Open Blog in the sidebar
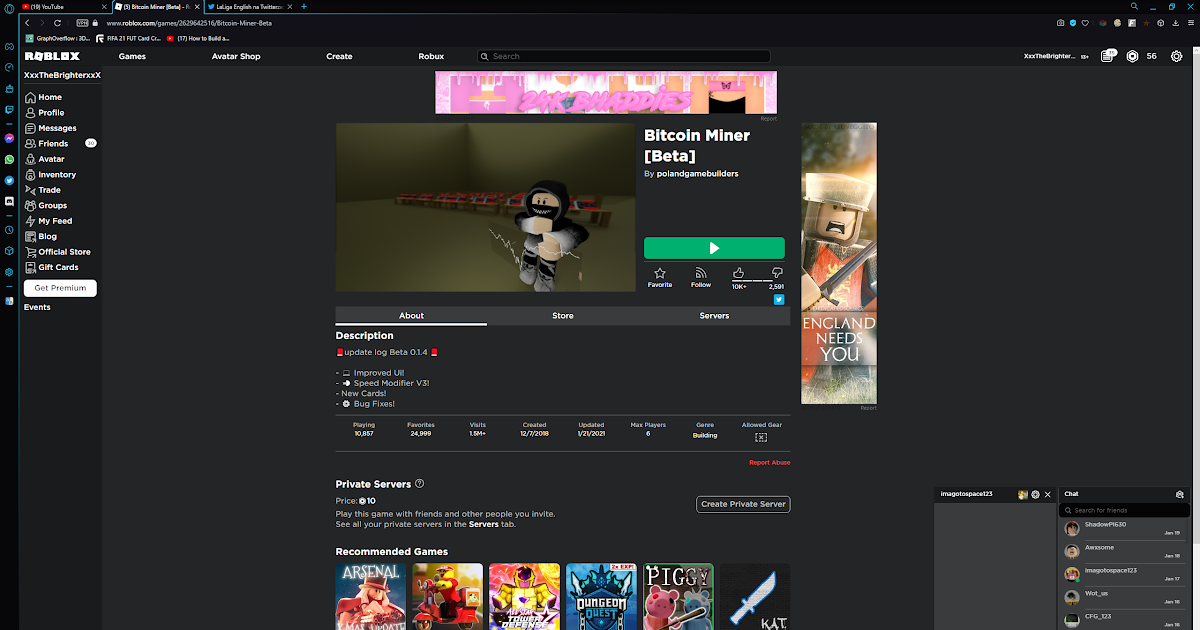The height and width of the screenshot is (630, 1200). [42, 237]
